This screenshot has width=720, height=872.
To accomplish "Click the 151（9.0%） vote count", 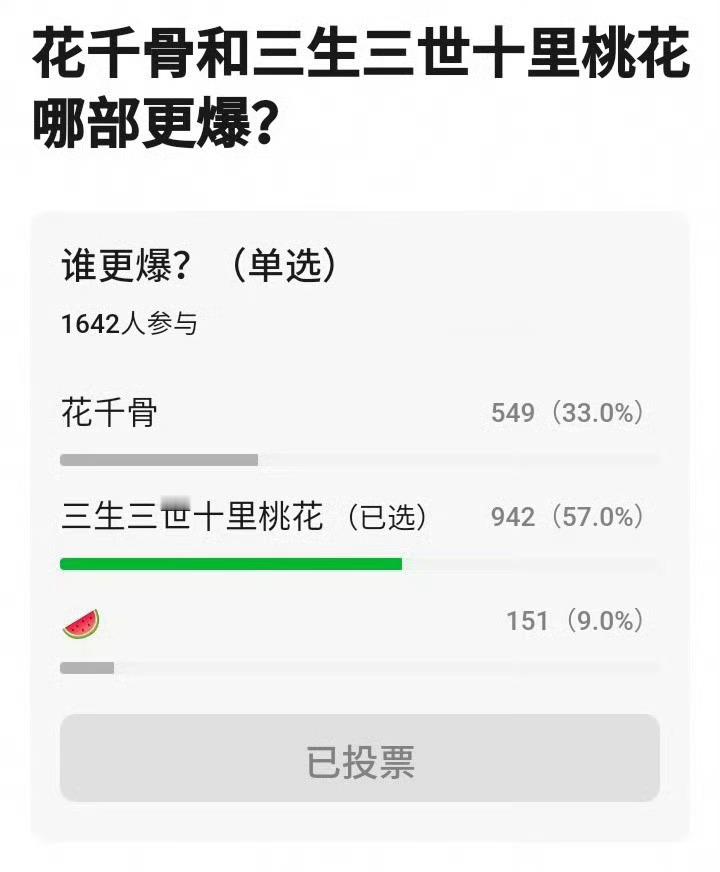I will (x=575, y=621).
